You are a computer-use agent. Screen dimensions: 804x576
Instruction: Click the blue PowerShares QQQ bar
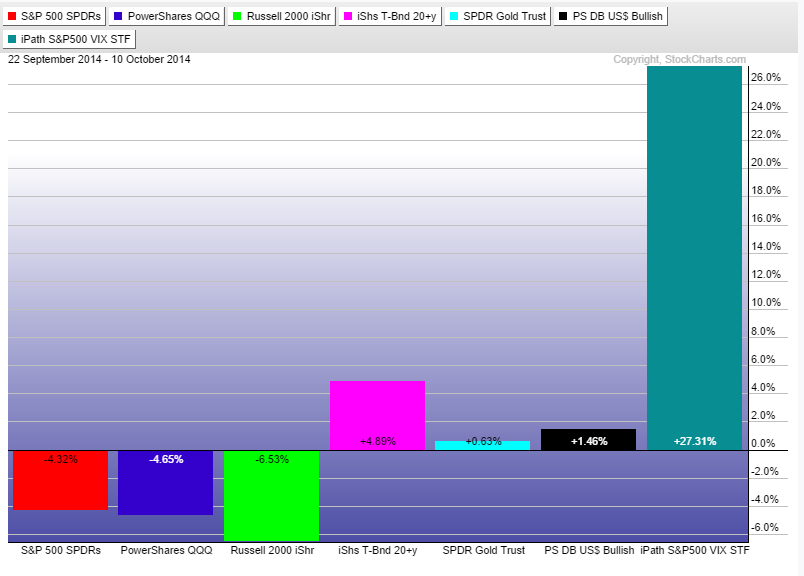coord(166,483)
